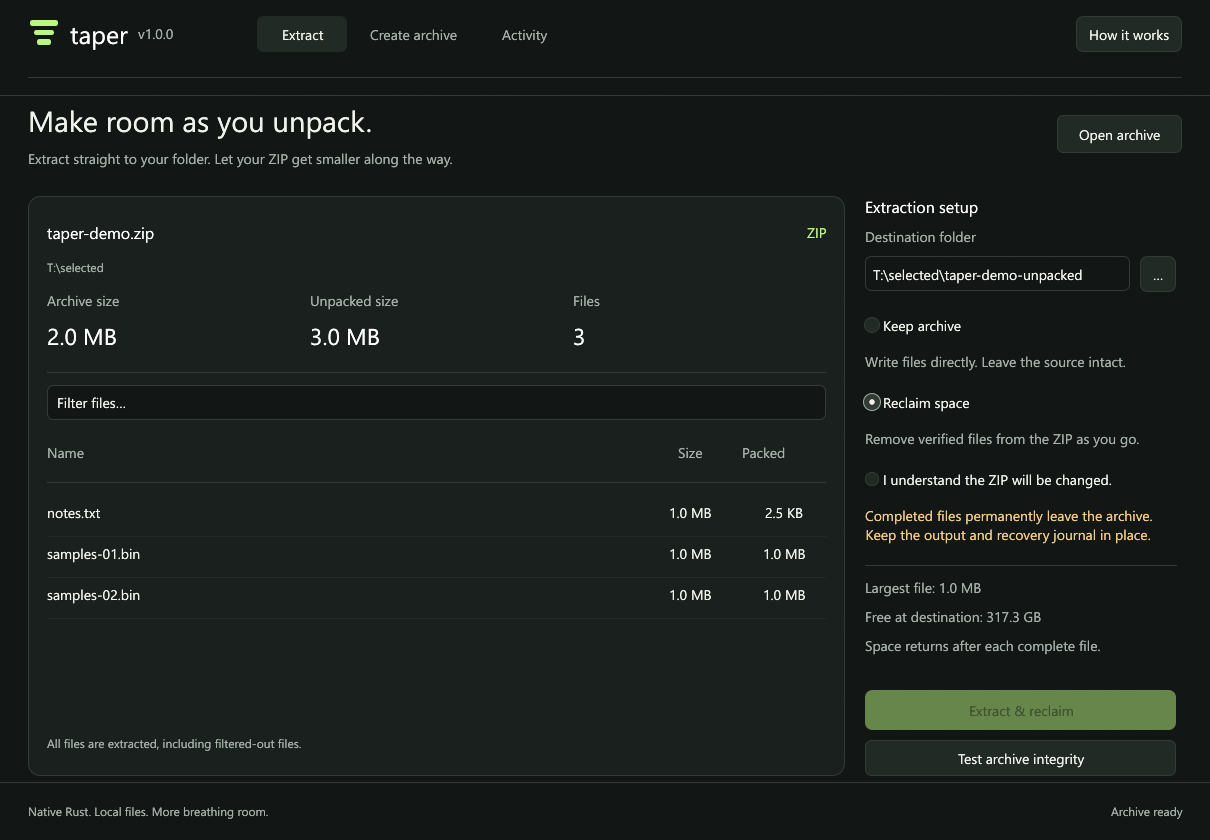This screenshot has width=1210, height=840.
Task: Sort by the Size column header
Action: click(690, 453)
